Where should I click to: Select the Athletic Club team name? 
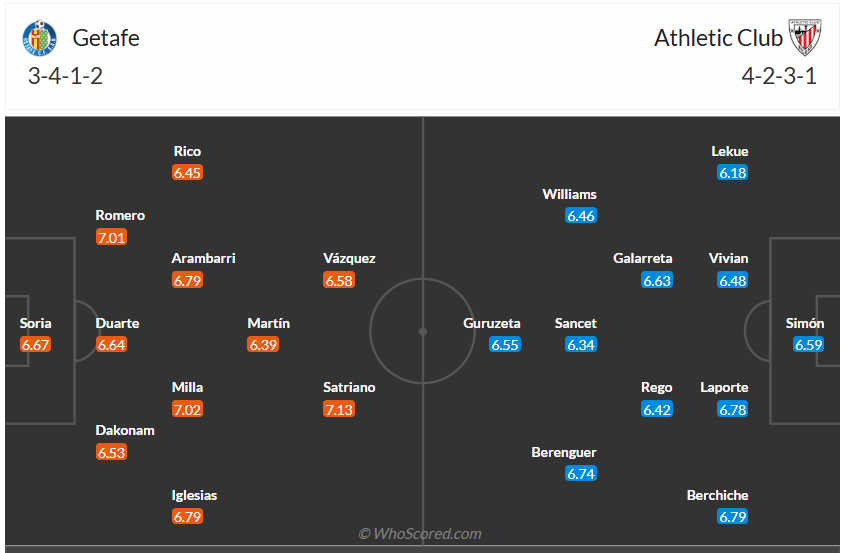718,39
